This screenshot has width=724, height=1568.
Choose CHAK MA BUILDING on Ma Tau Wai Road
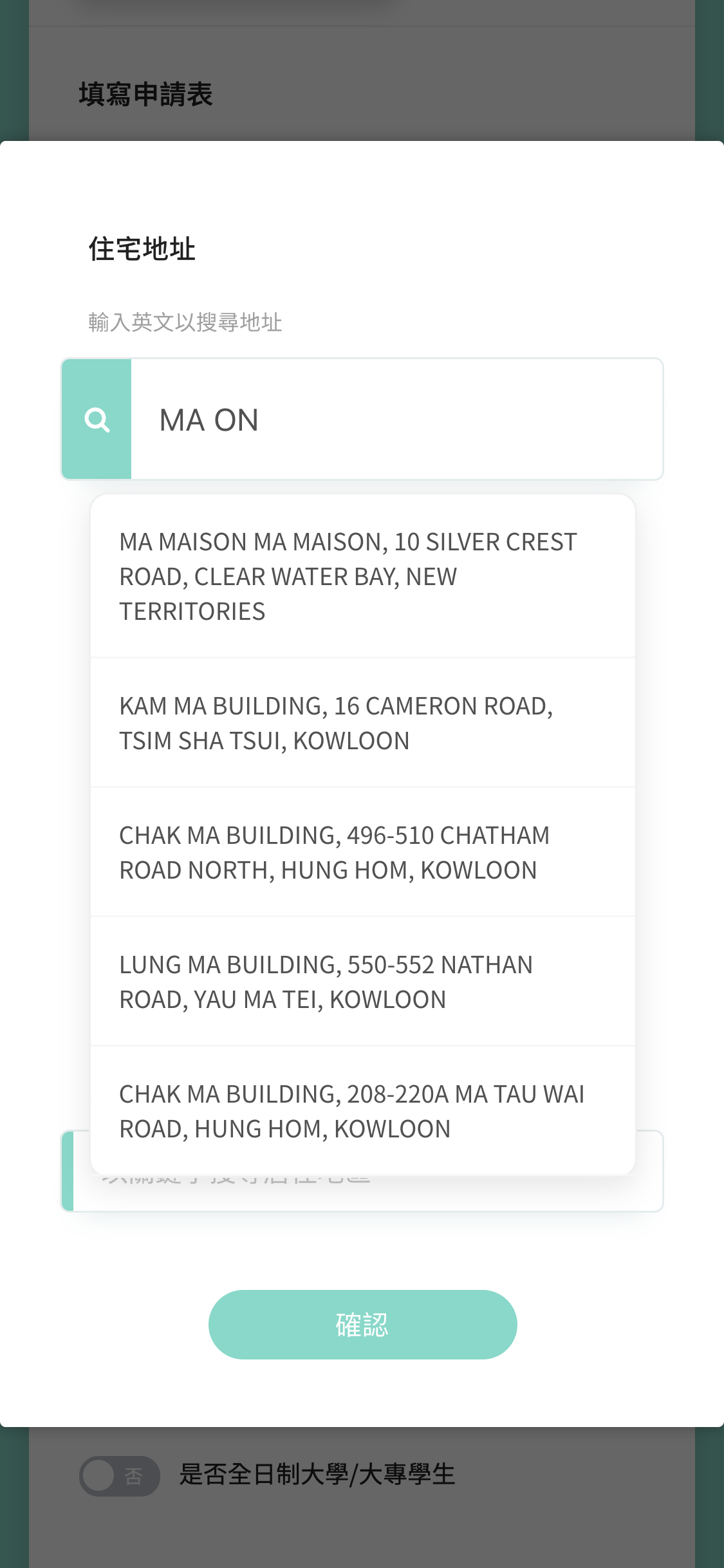(x=362, y=1111)
